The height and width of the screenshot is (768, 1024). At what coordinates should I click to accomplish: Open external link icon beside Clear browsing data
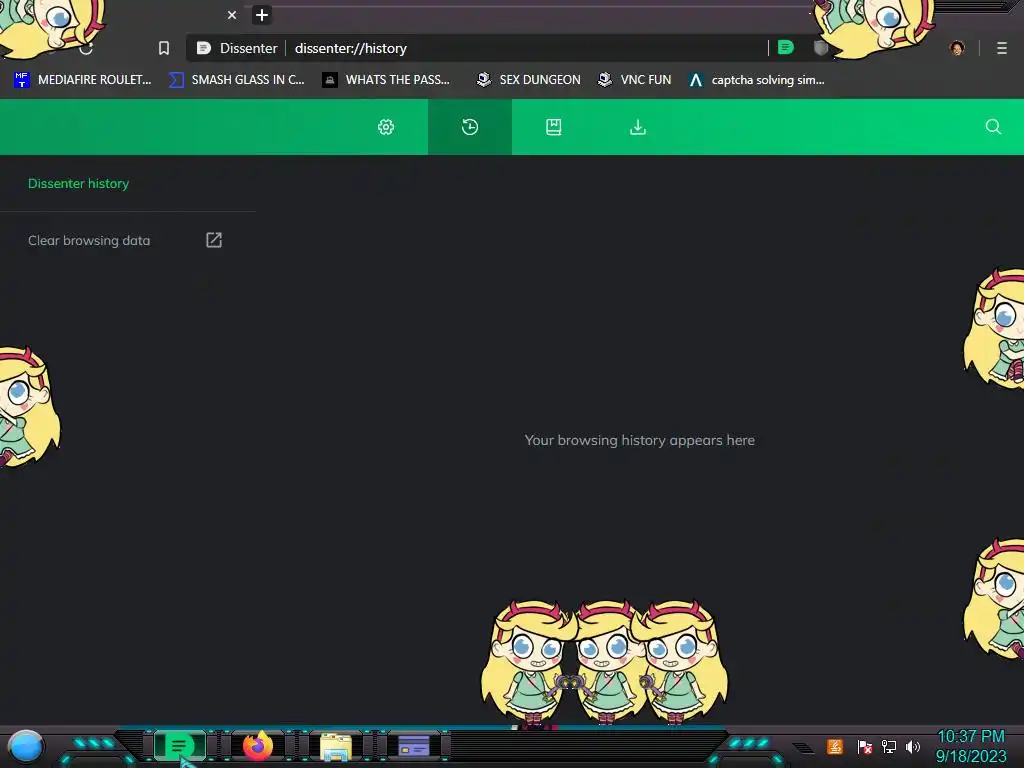click(x=214, y=240)
